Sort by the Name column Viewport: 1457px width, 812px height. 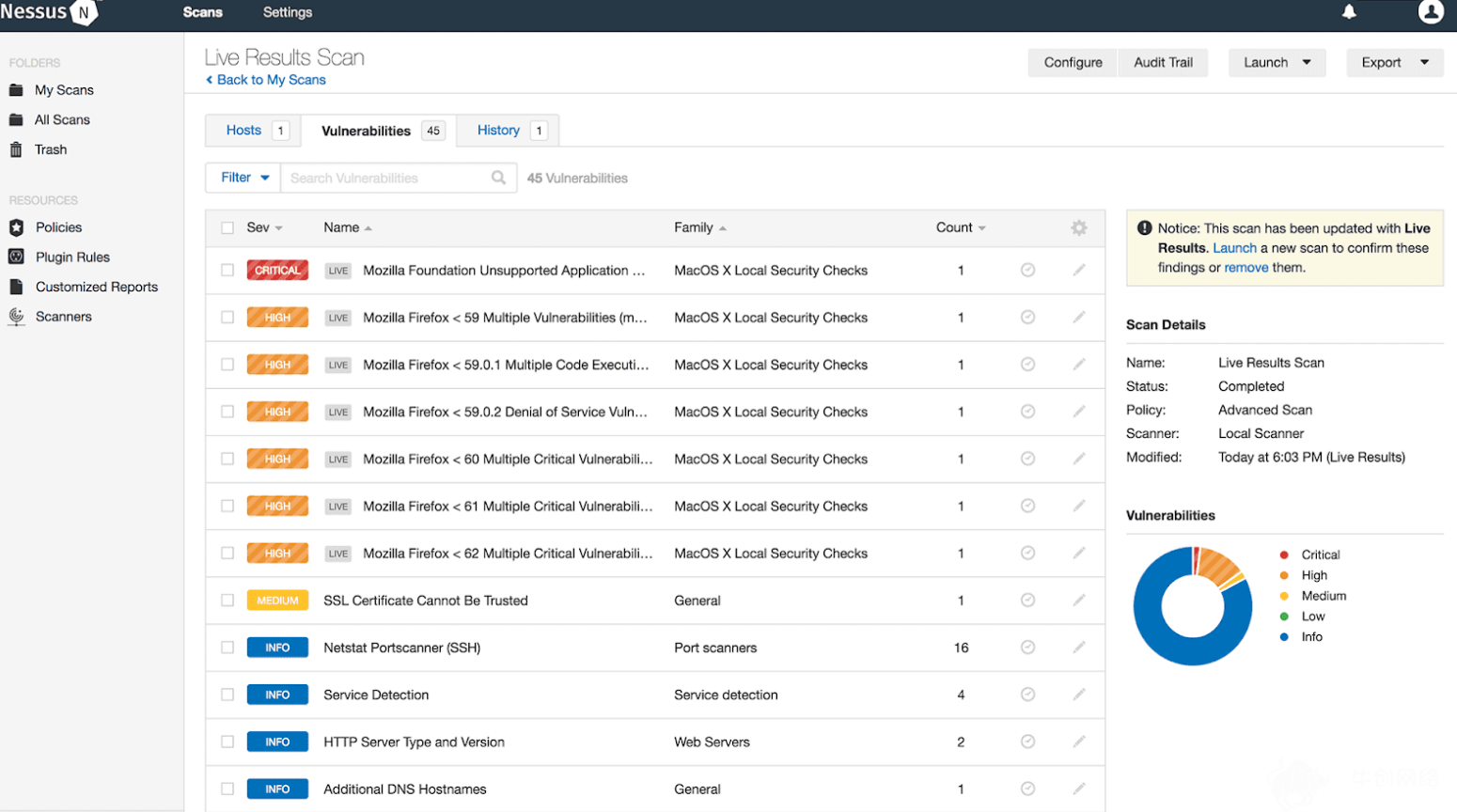(347, 227)
